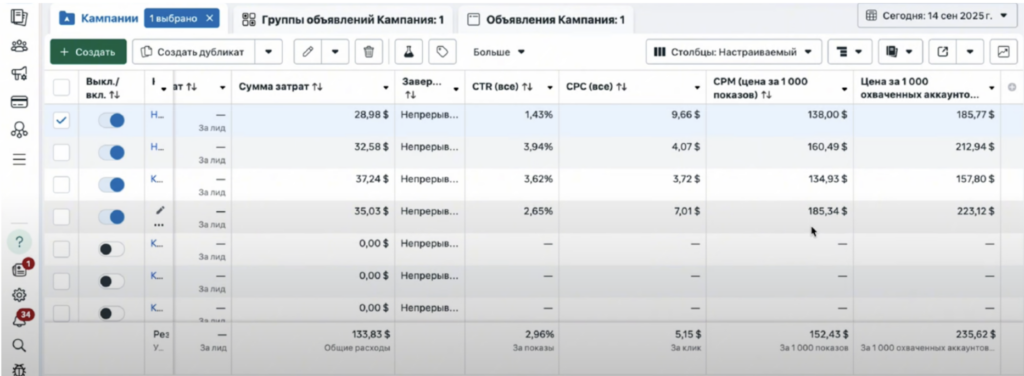Switch off the campaign with 35,03 $ spend
This screenshot has width=1024, height=376.
click(x=112, y=217)
